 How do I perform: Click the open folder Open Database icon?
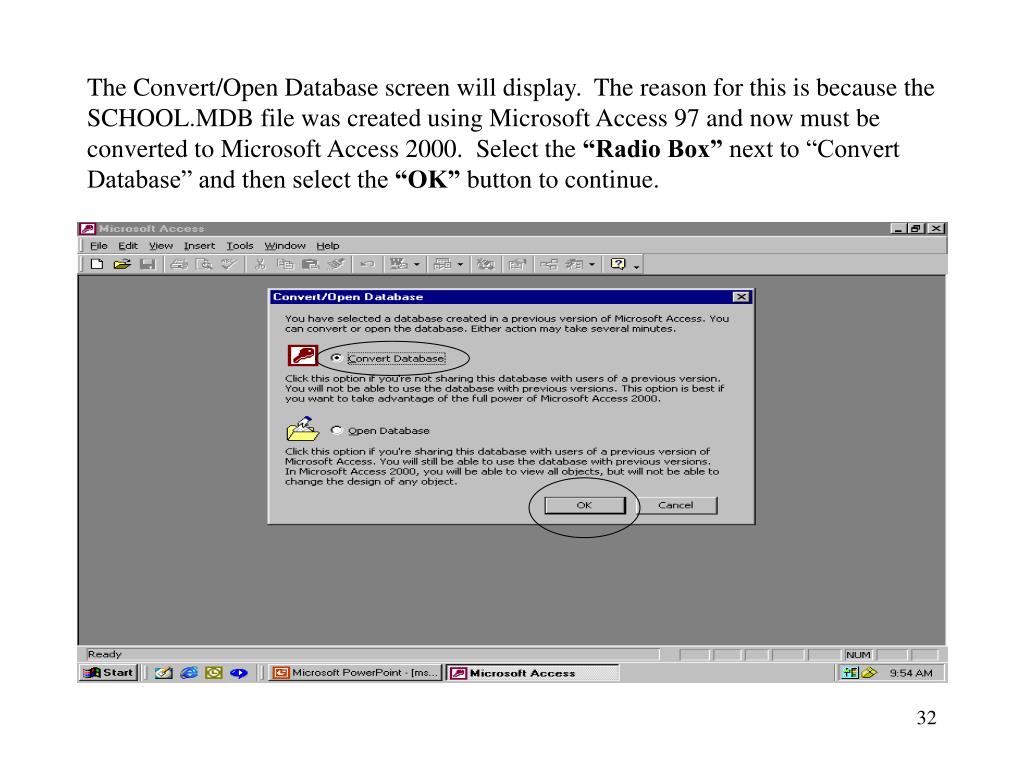pos(302,429)
